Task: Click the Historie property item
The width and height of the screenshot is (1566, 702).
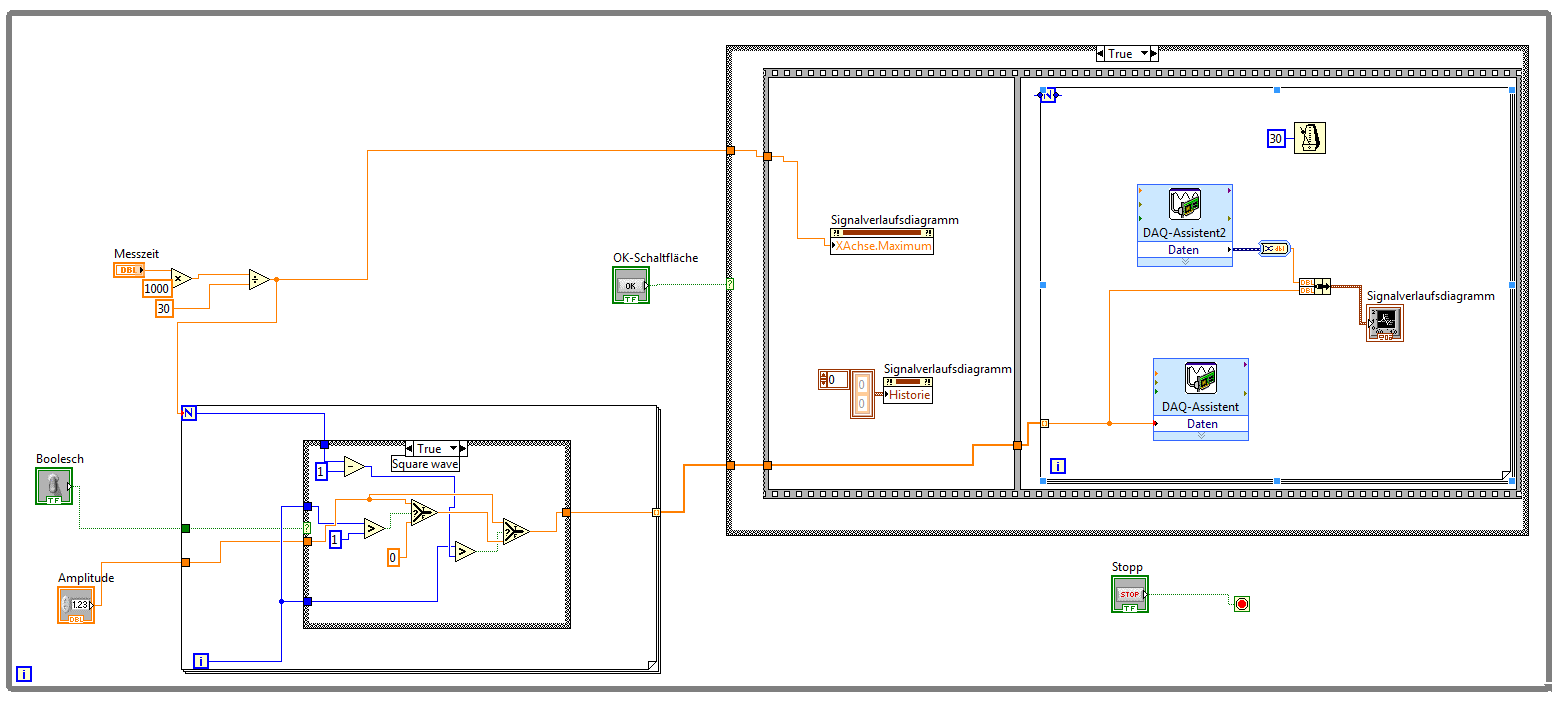Action: coord(908,395)
